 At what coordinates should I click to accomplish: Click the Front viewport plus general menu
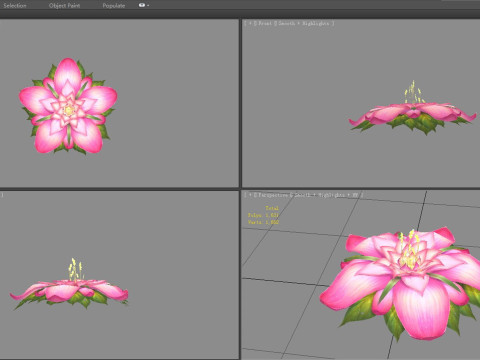250,23
